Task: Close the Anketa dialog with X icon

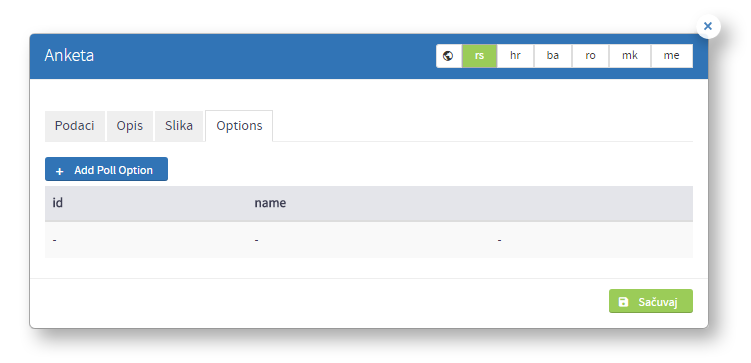Action: coord(708,26)
